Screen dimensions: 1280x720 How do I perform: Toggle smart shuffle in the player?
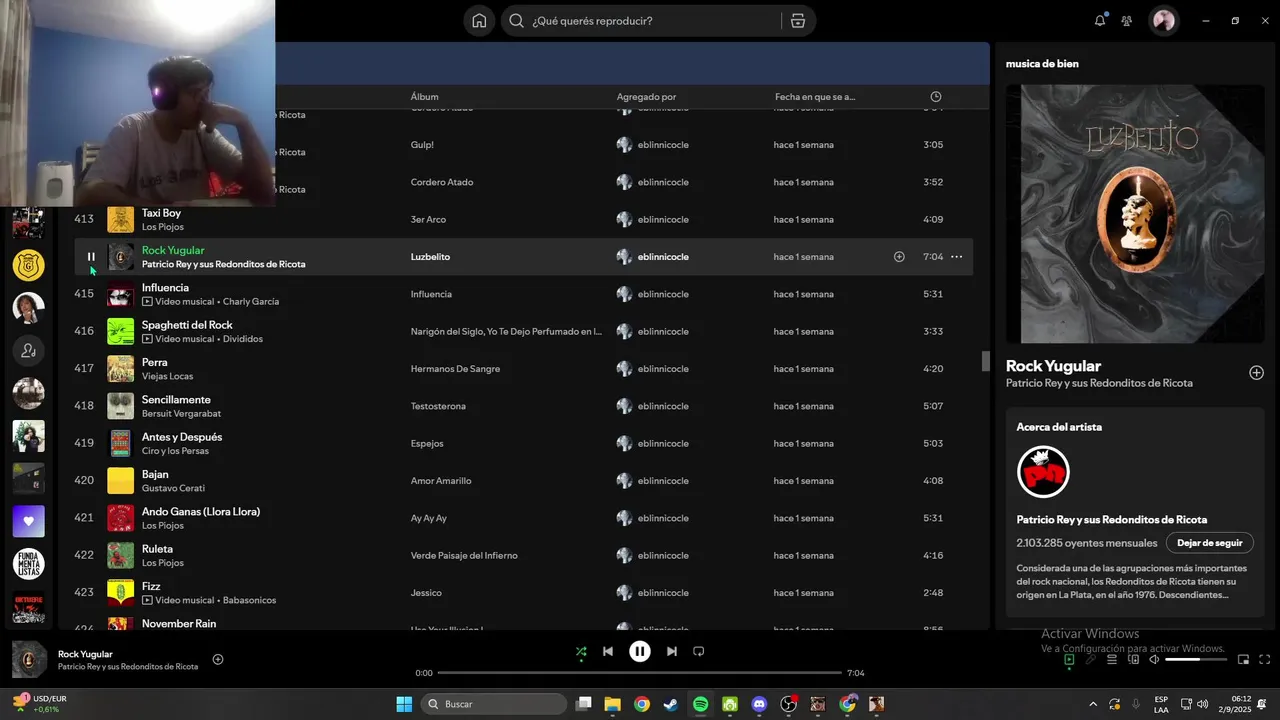pyautogui.click(x=581, y=651)
